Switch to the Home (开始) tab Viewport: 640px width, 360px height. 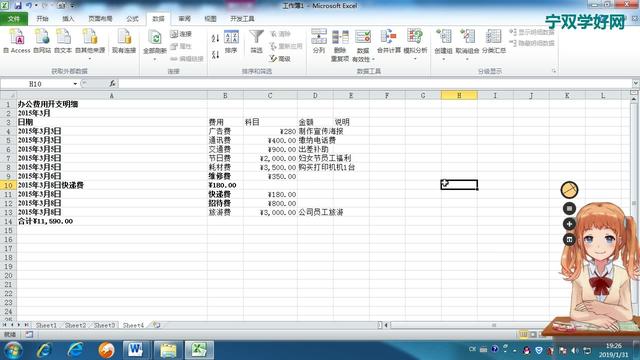click(x=42, y=19)
